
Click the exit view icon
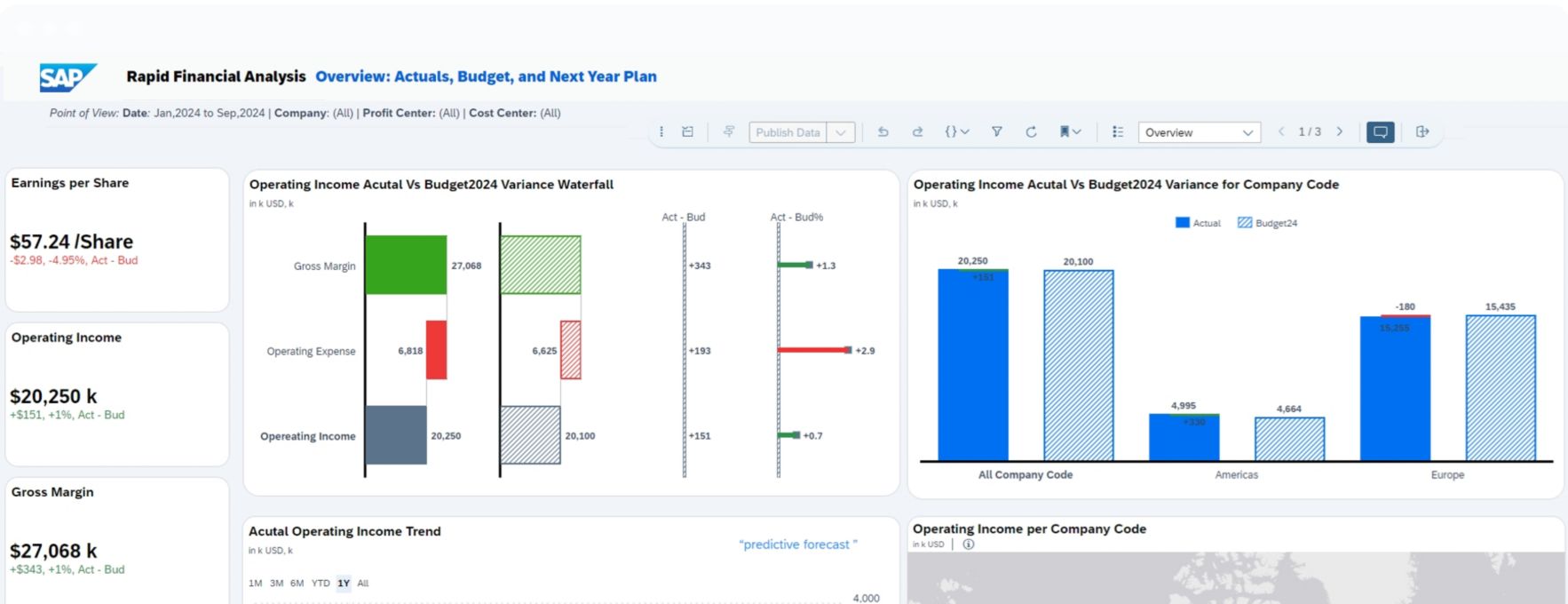point(1422,132)
